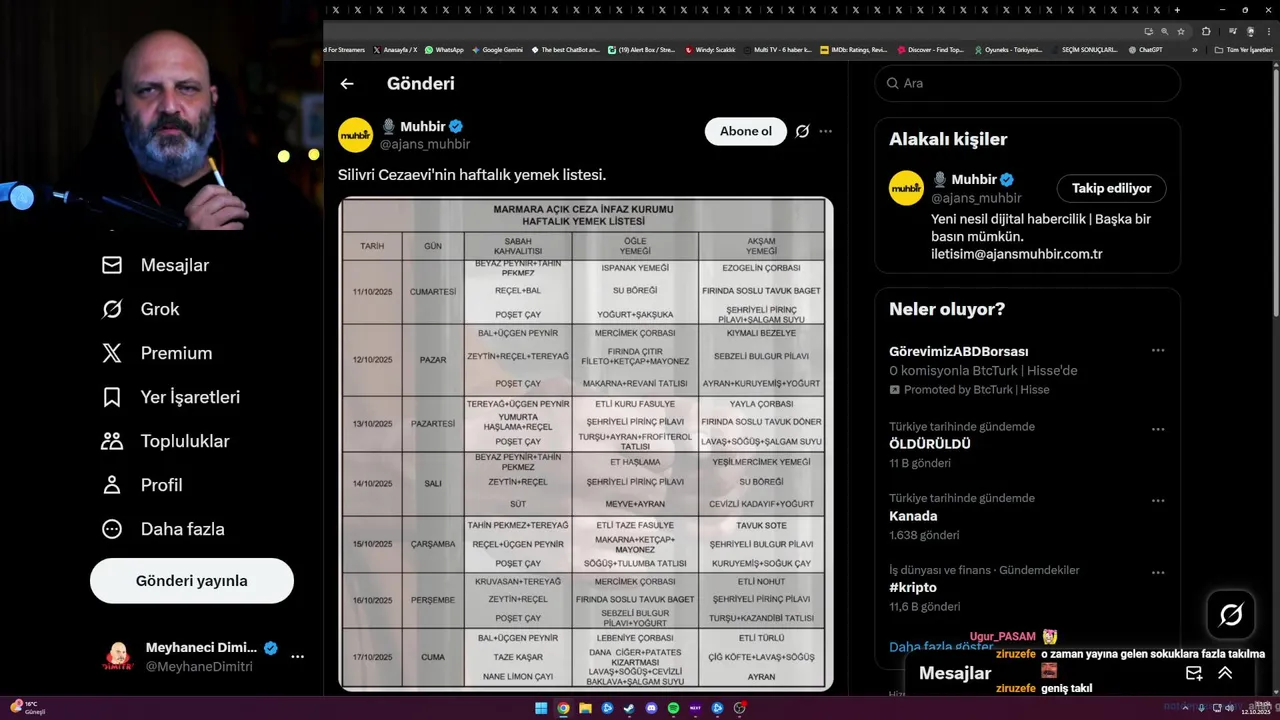This screenshot has height=720, width=1280.
Task: Open Mesajlar in the left sidebar
Action: 155,265
